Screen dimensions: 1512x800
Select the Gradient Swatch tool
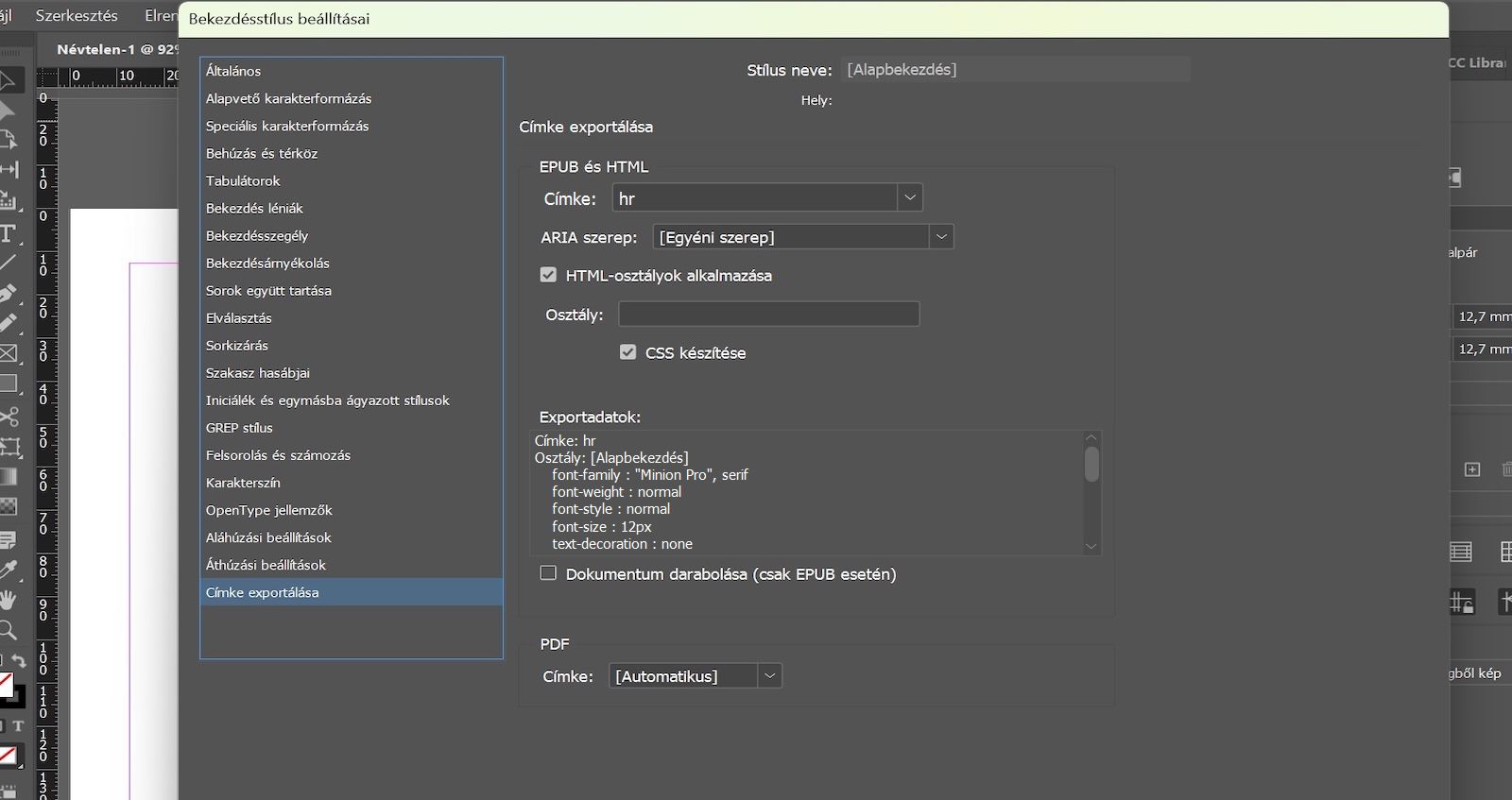(8, 476)
